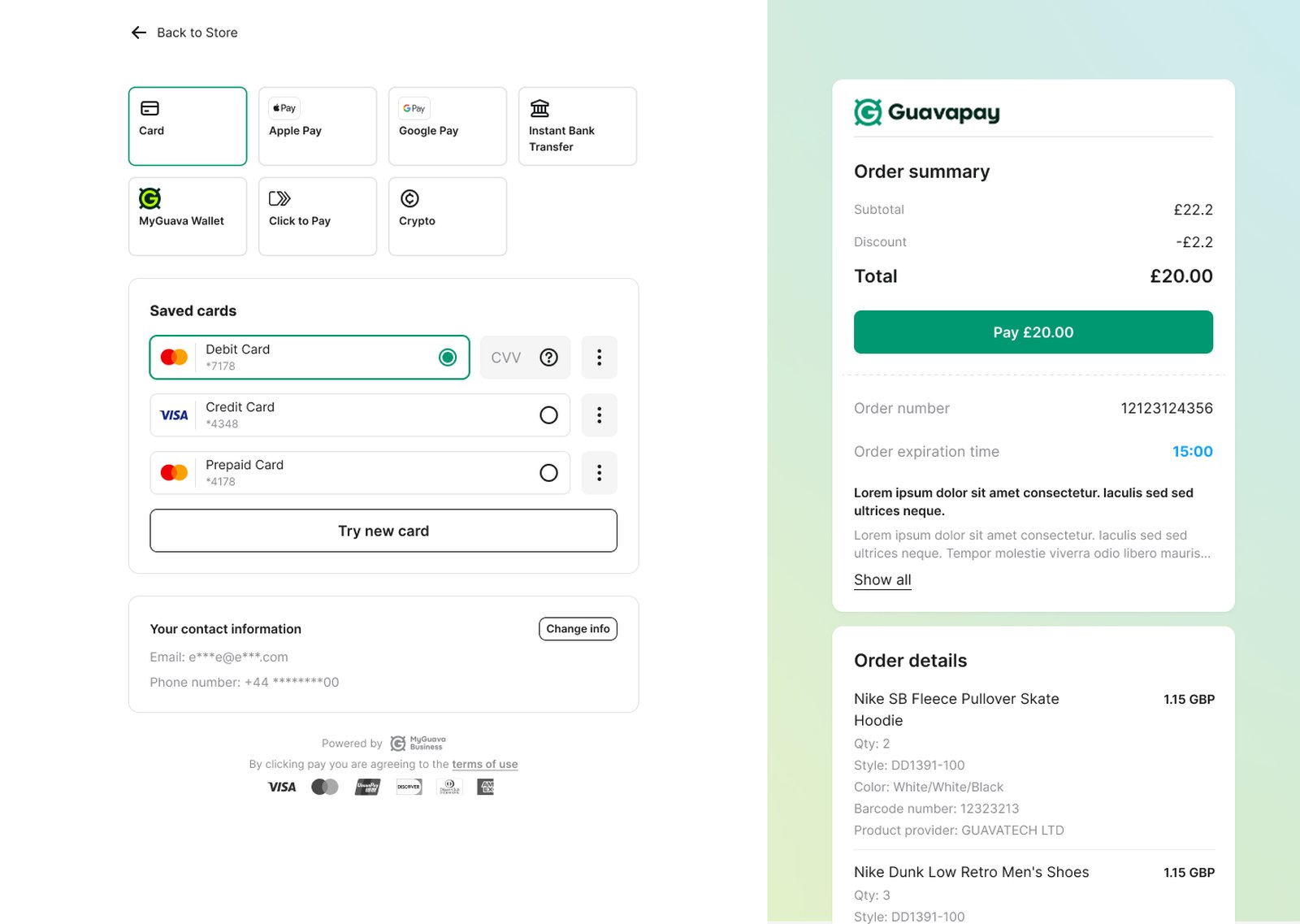Select Instant Bank Transfer bank icon
1300x924 pixels.
(x=539, y=108)
